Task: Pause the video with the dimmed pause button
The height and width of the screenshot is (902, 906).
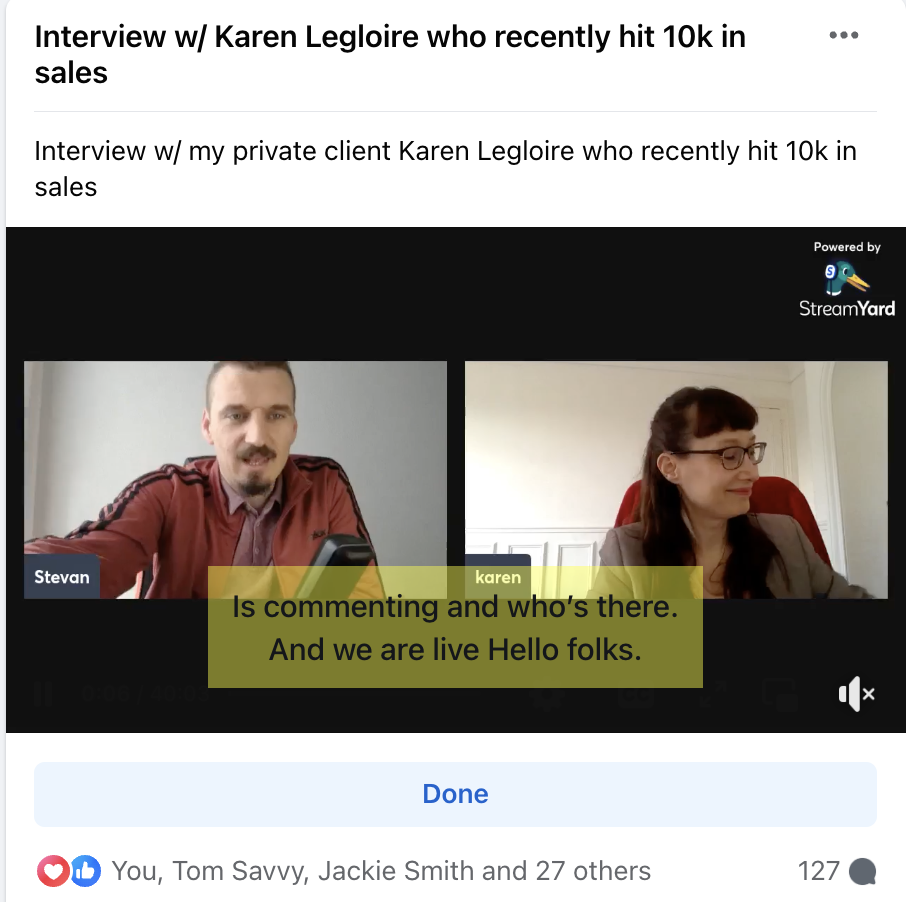Action: [x=44, y=693]
